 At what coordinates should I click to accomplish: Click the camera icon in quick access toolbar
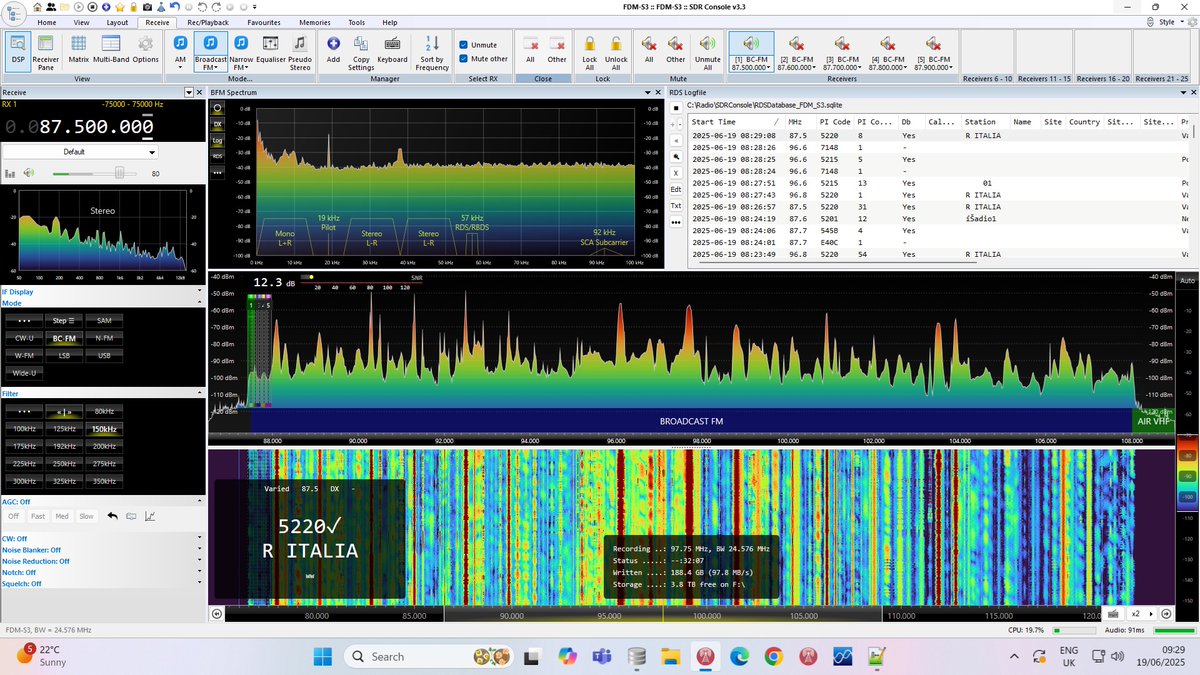[x=147, y=7]
